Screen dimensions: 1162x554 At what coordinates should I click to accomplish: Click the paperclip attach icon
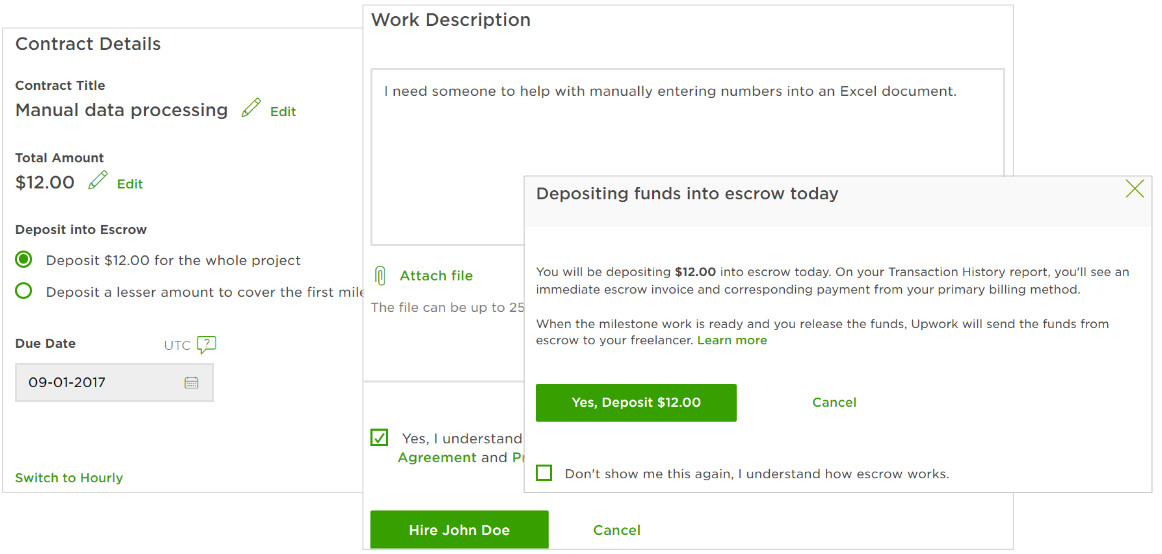[380, 276]
